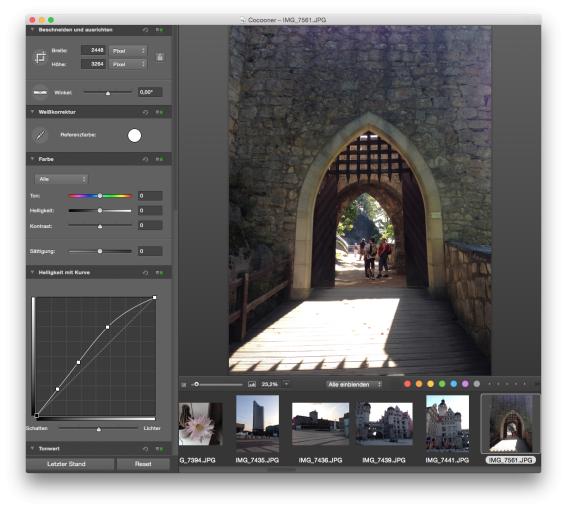The height and width of the screenshot is (510, 567).
Task: Click the Breite width input field
Action: pos(93,50)
